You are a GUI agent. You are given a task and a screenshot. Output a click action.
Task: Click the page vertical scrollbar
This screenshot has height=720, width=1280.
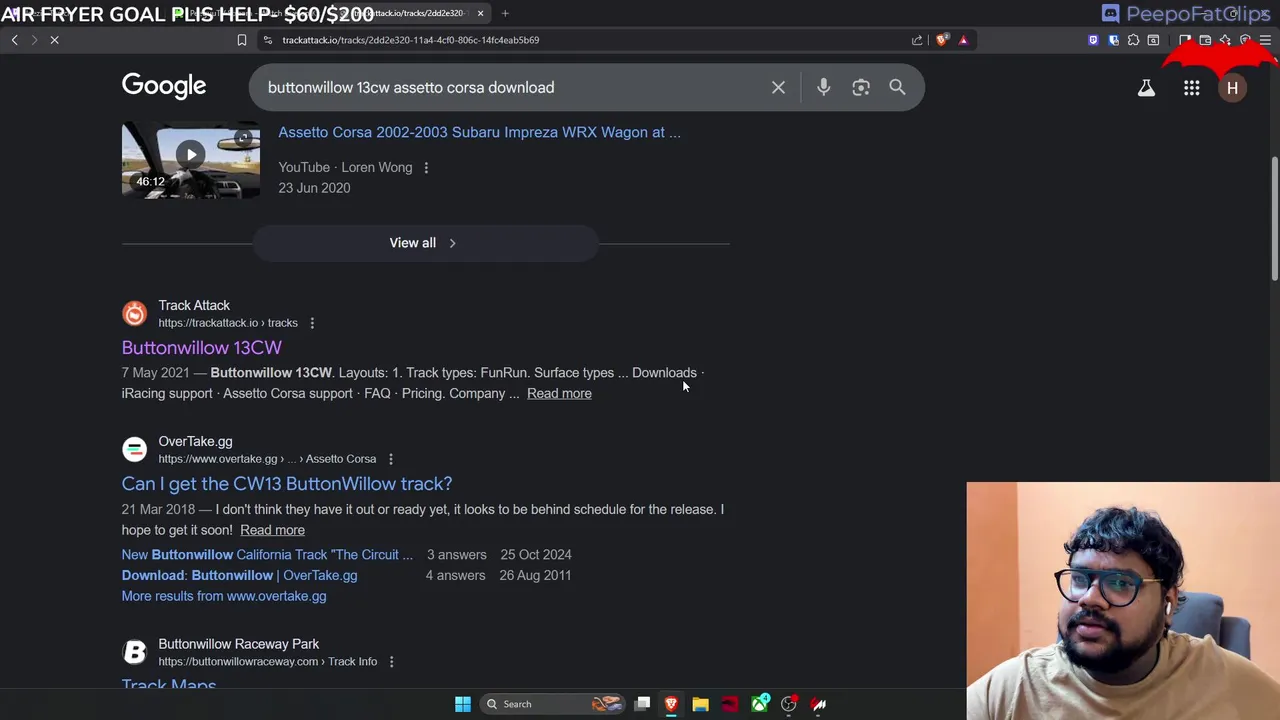[x=1274, y=218]
